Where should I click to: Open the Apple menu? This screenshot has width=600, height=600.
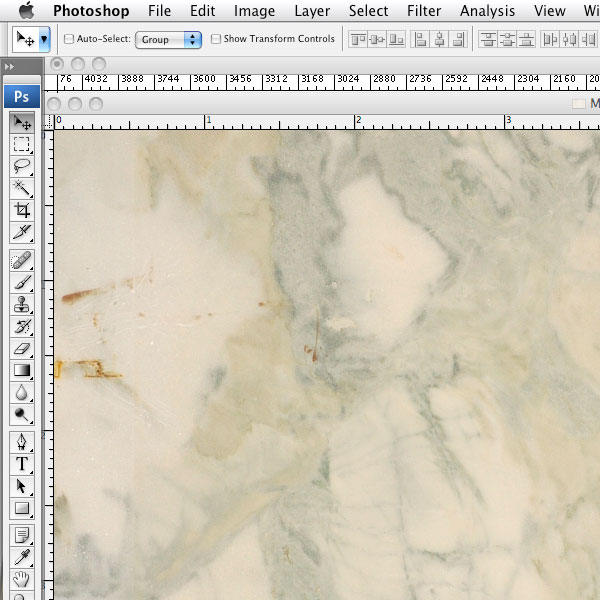coord(26,11)
